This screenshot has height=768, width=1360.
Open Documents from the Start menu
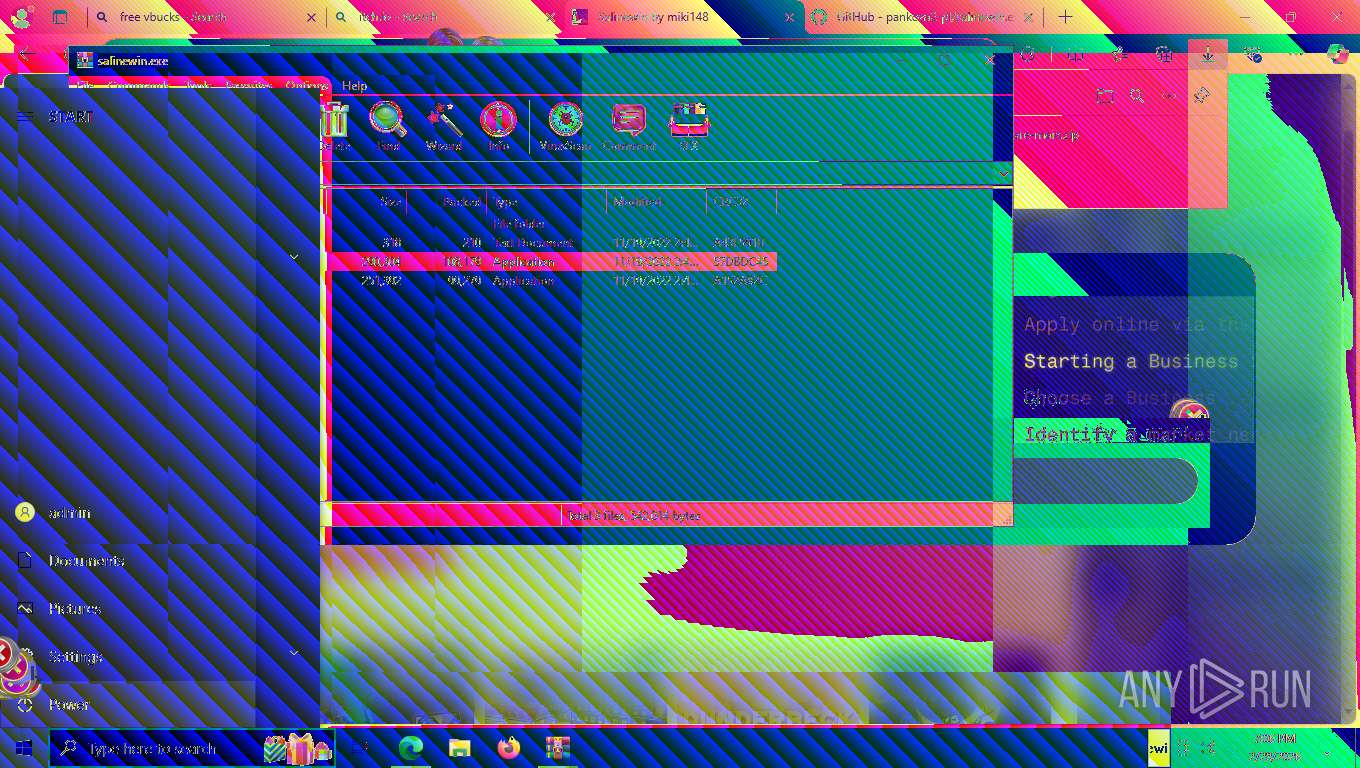(x=128, y=561)
